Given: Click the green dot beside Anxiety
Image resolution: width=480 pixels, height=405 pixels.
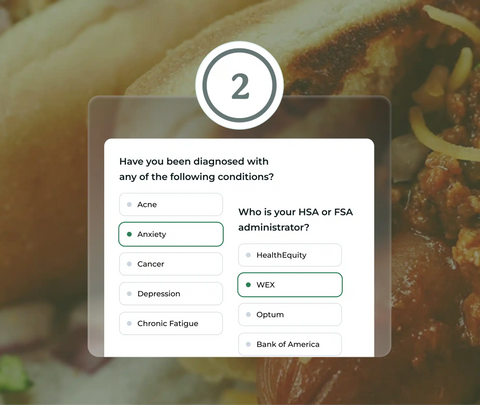Looking at the screenshot, I should 129,234.
